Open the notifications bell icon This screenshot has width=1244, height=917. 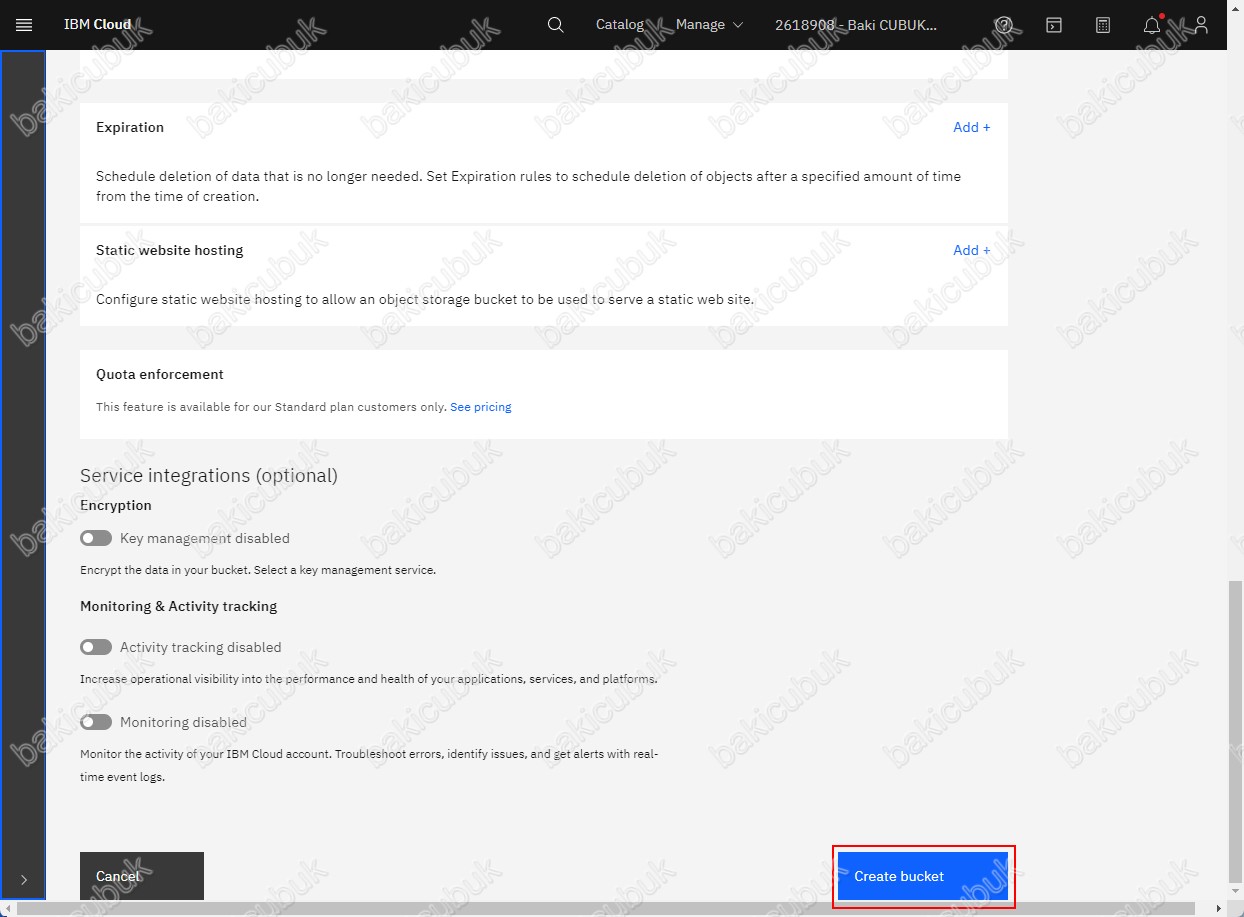(1152, 25)
